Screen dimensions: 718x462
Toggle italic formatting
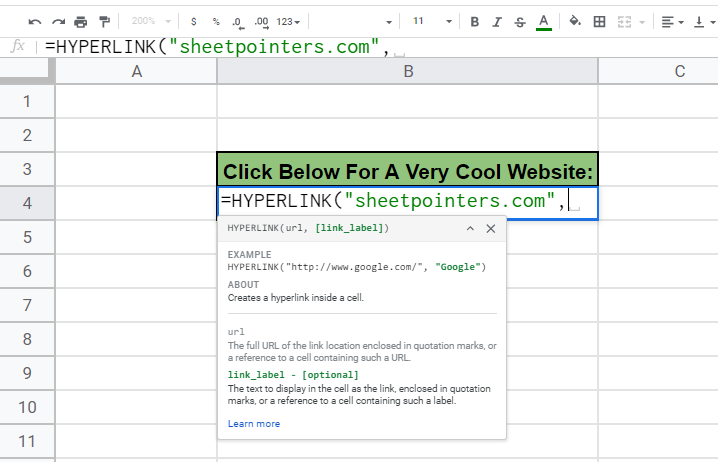pos(497,22)
